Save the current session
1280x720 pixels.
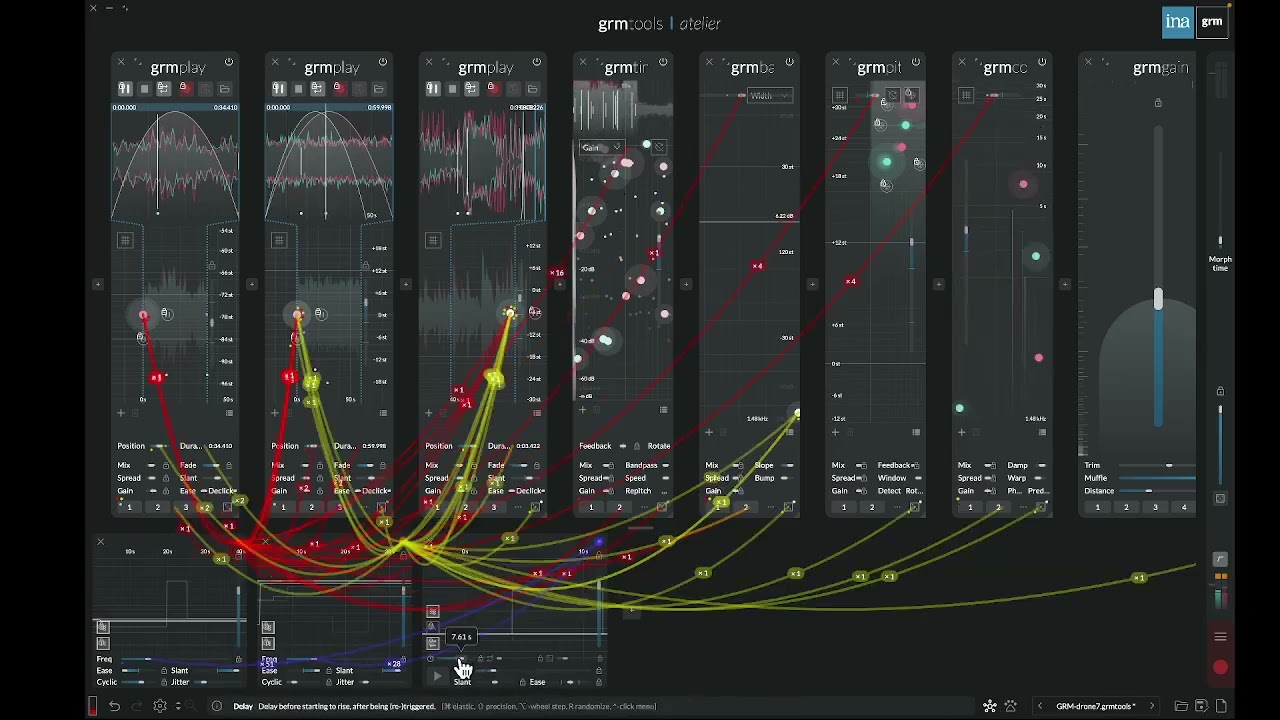1202,706
